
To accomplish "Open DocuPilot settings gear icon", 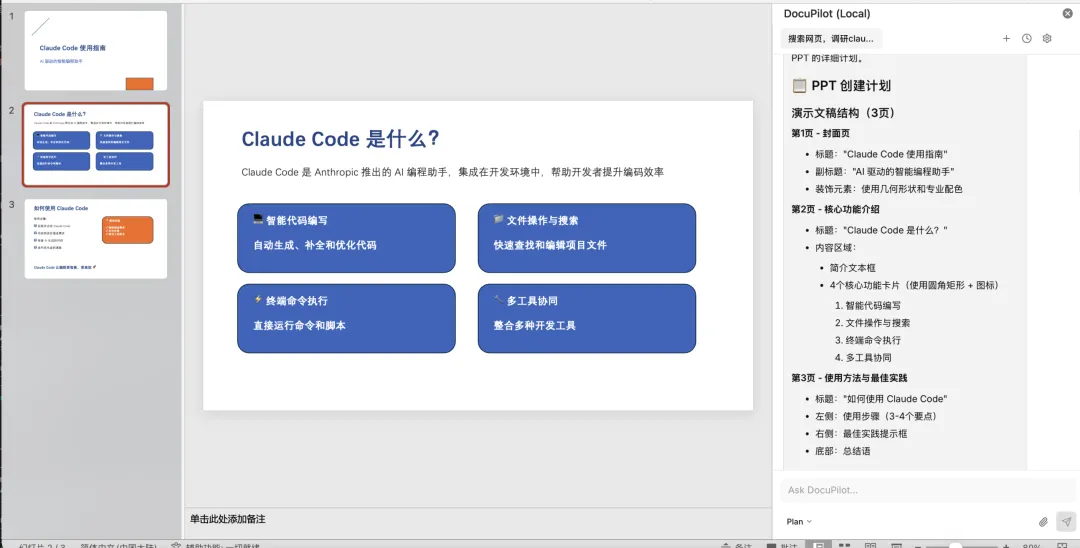I will pos(1047,39).
